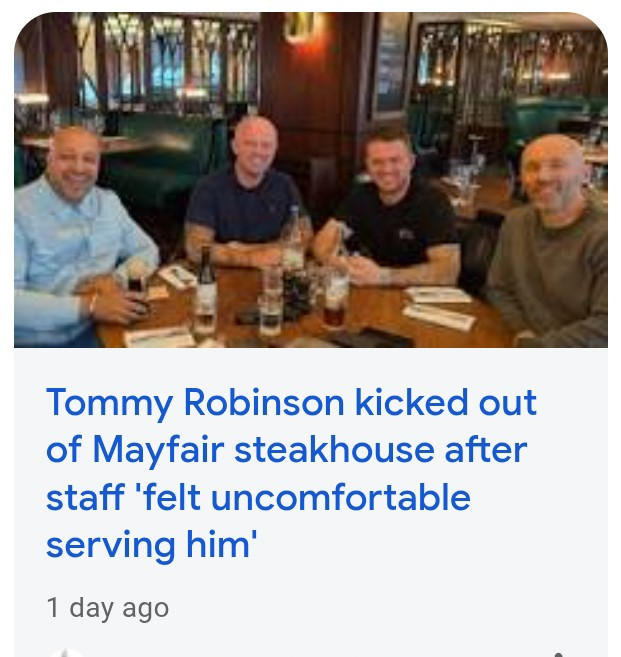Open the article photo thumbnail of four men
The width and height of the screenshot is (621, 657).
311,180
